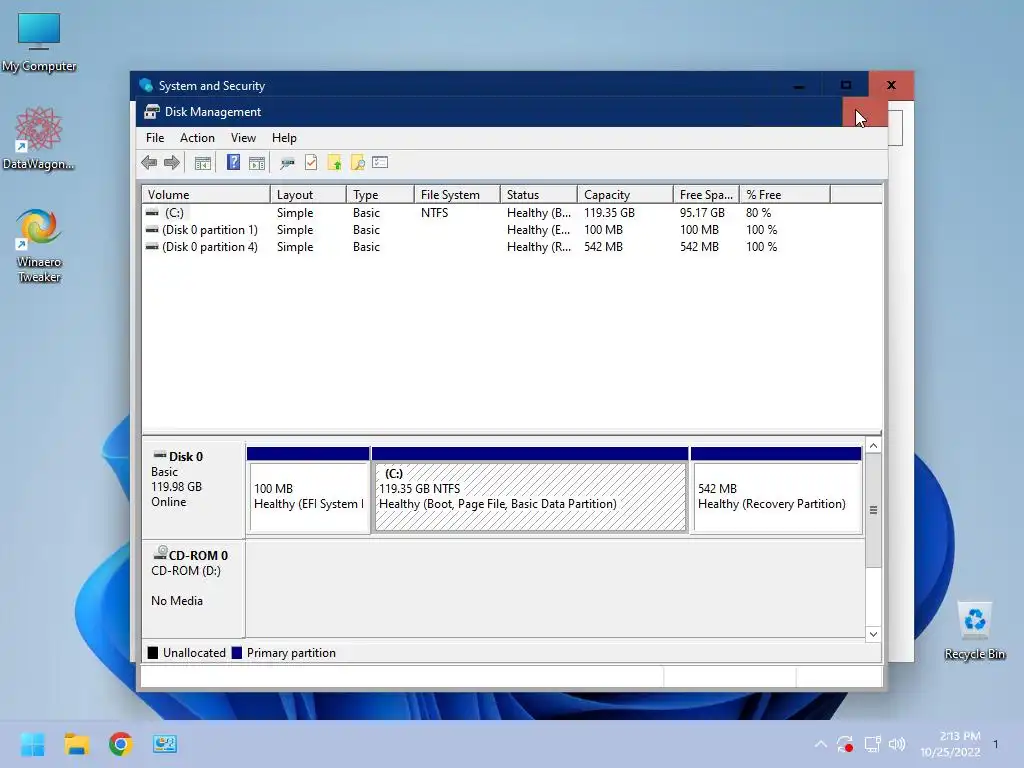Click the yellow folder with green arrow icon
The height and width of the screenshot is (768, 1024).
pos(334,163)
